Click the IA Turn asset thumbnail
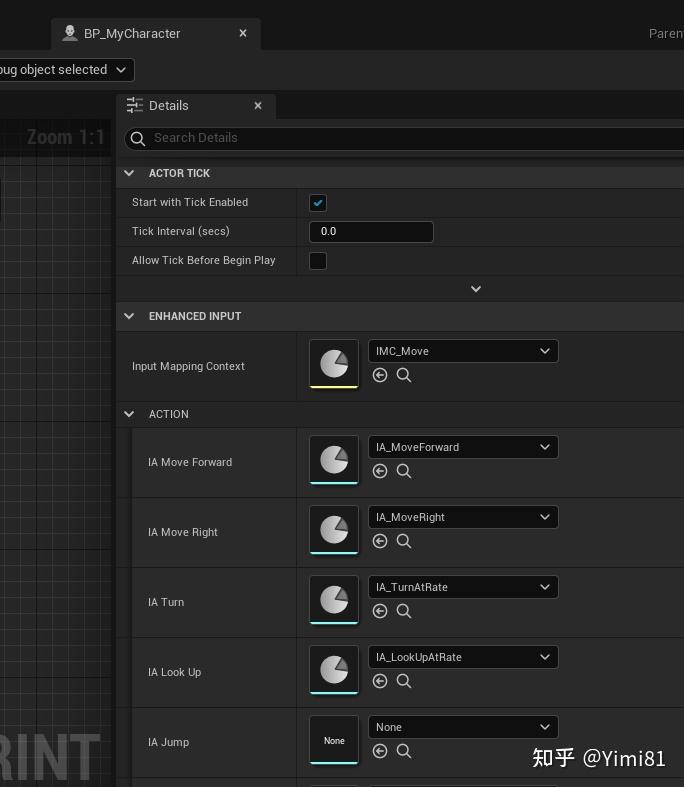The height and width of the screenshot is (787, 684). tap(334, 600)
